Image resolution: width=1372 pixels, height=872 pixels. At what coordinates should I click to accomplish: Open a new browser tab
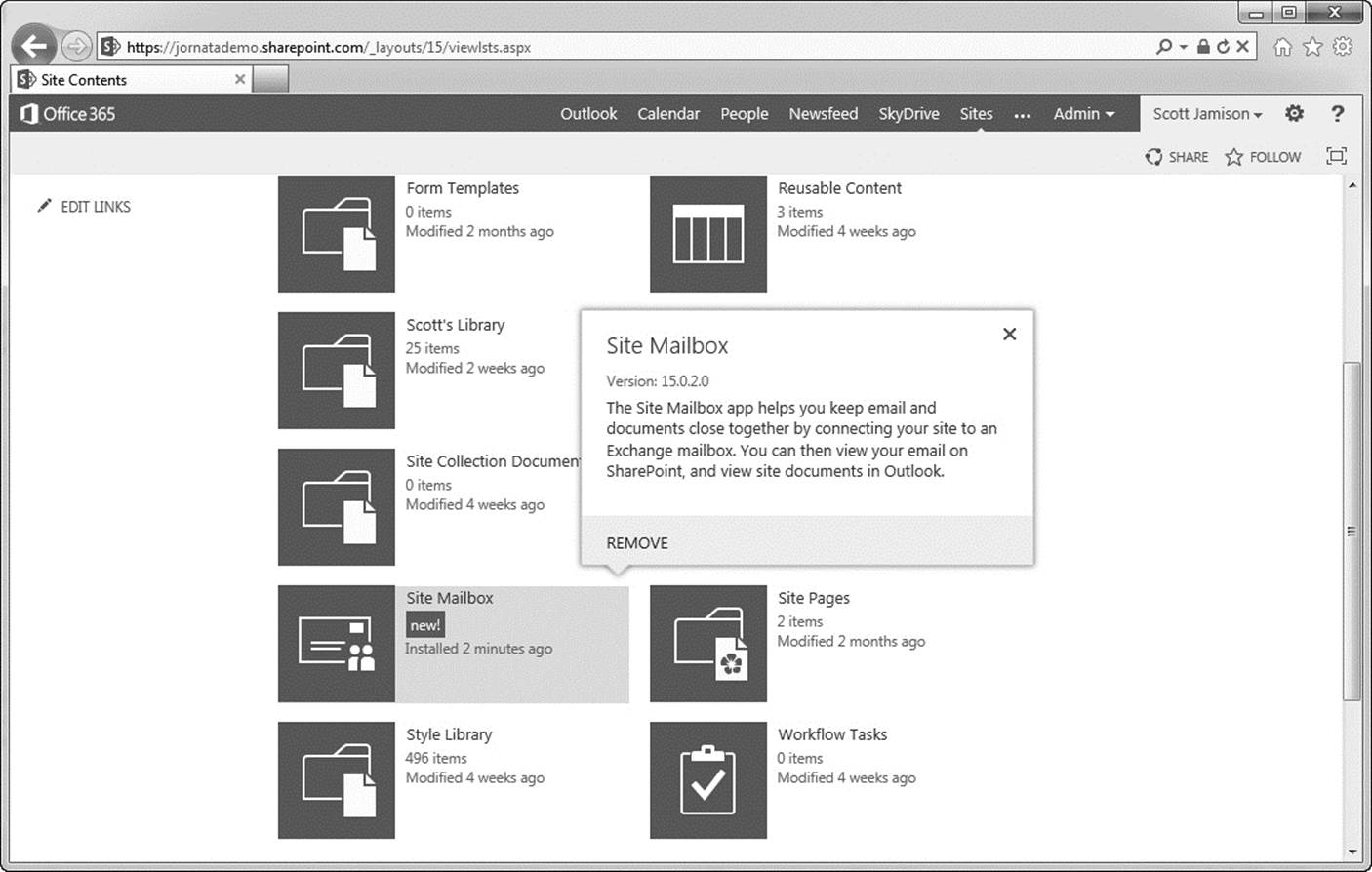pos(270,79)
